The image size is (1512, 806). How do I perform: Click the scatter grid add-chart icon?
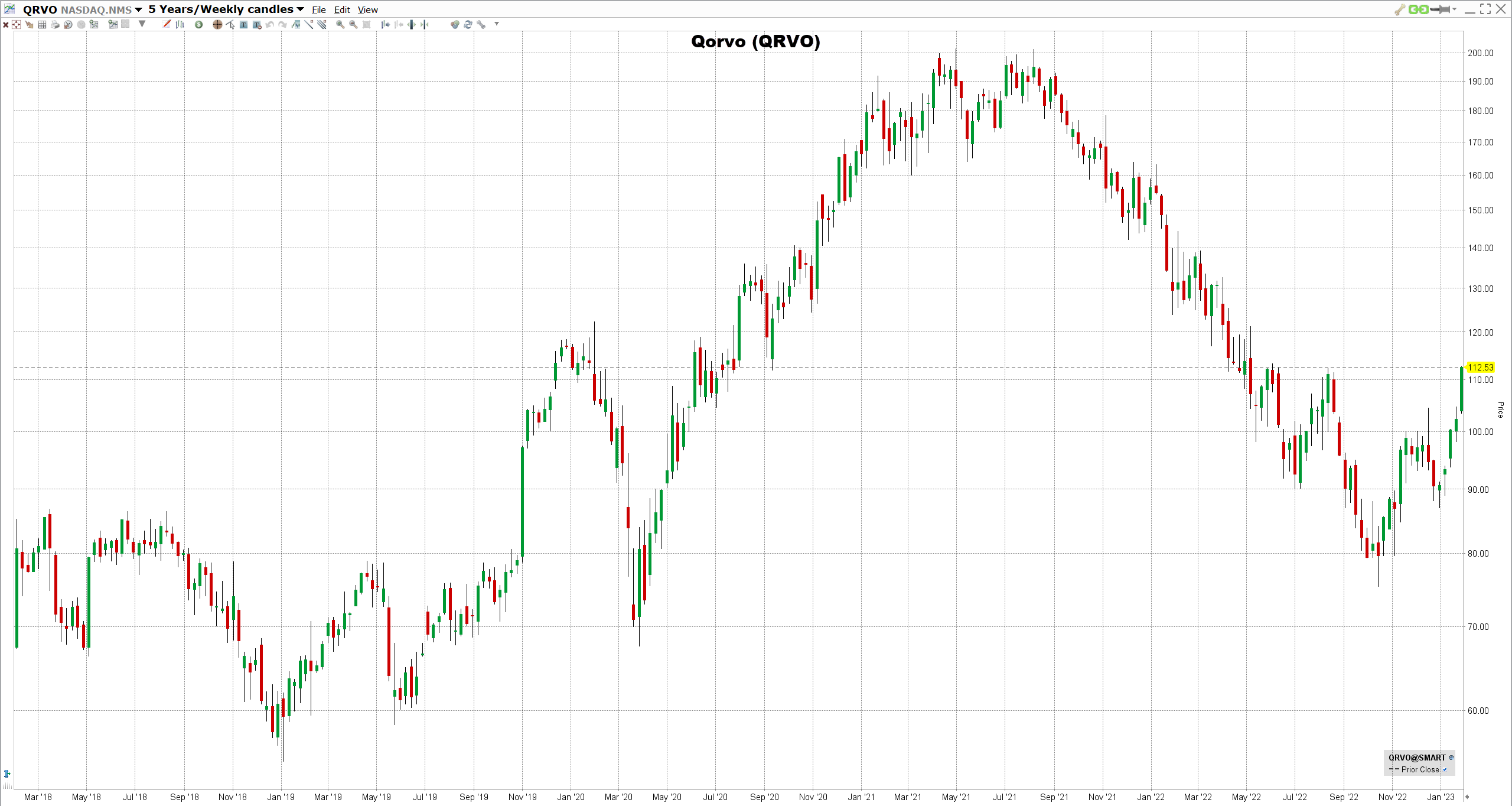[x=94, y=24]
